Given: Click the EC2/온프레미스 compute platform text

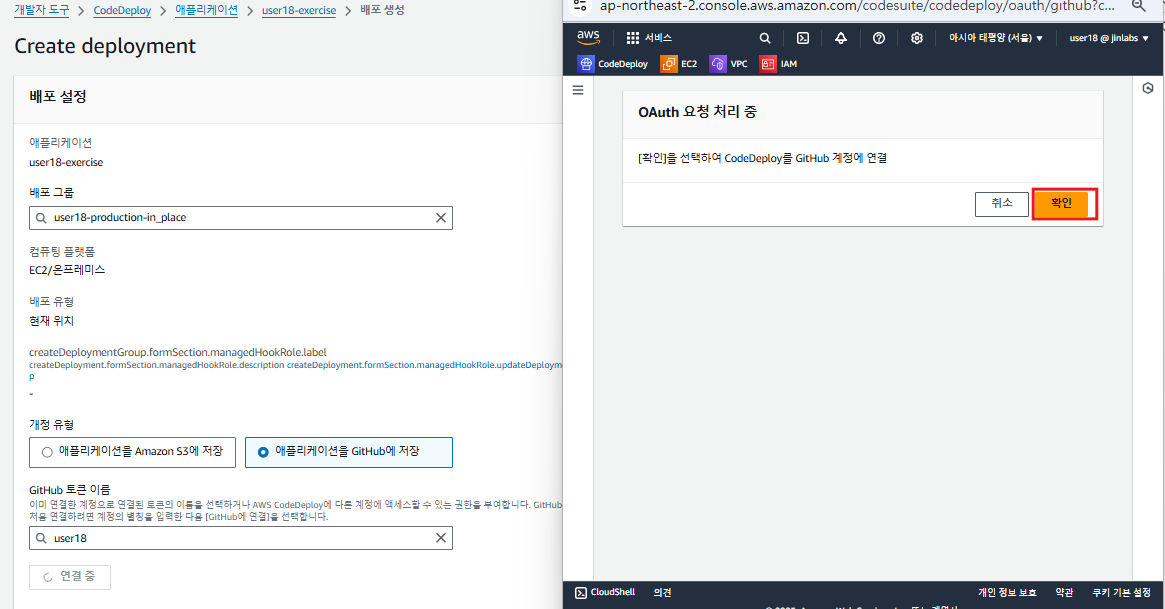Looking at the screenshot, I should 67,270.
